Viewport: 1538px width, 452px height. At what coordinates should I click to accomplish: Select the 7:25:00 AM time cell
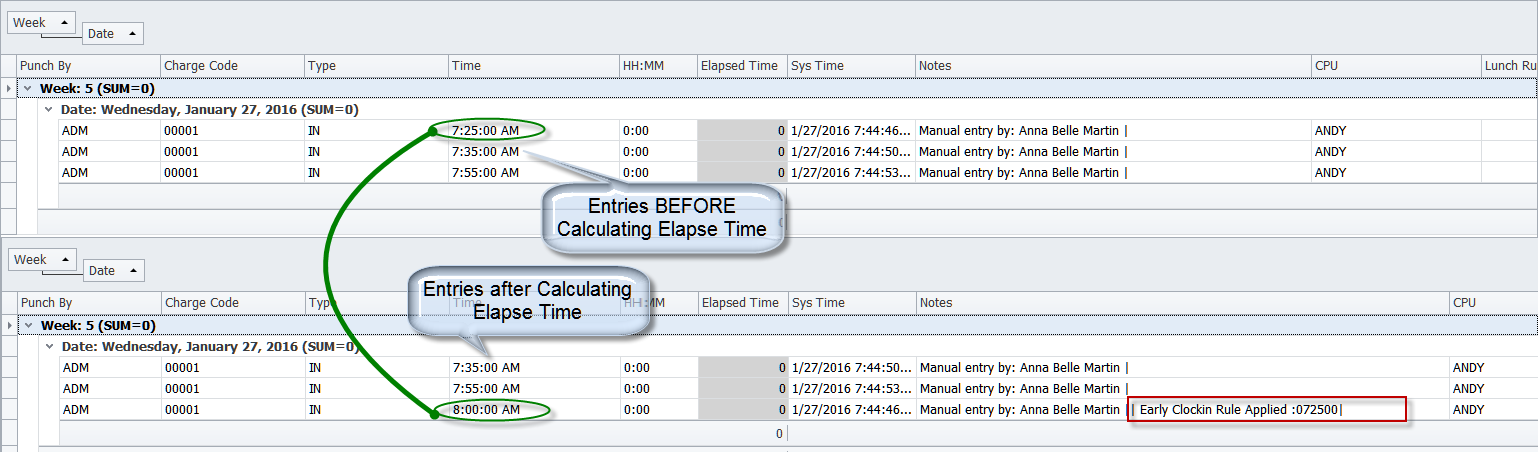coord(486,130)
